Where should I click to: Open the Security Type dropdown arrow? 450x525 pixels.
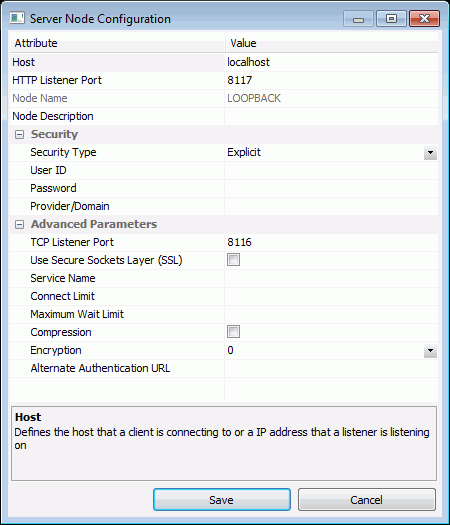(x=430, y=153)
